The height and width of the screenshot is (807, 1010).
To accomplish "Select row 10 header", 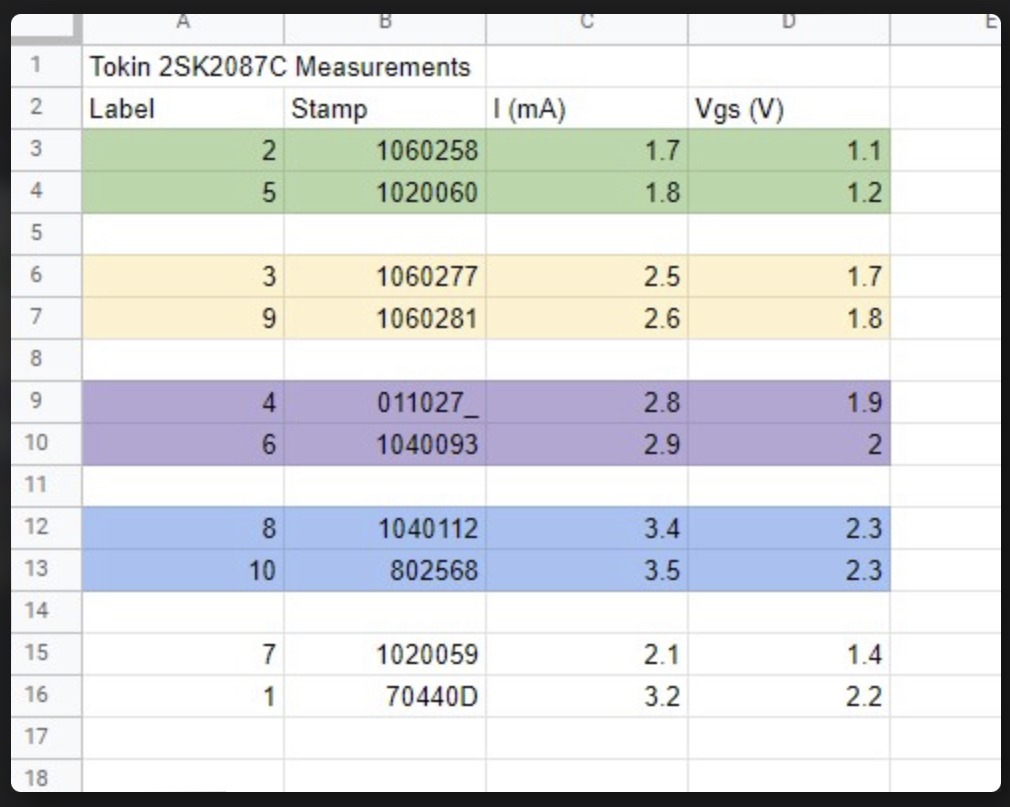I will [x=46, y=444].
